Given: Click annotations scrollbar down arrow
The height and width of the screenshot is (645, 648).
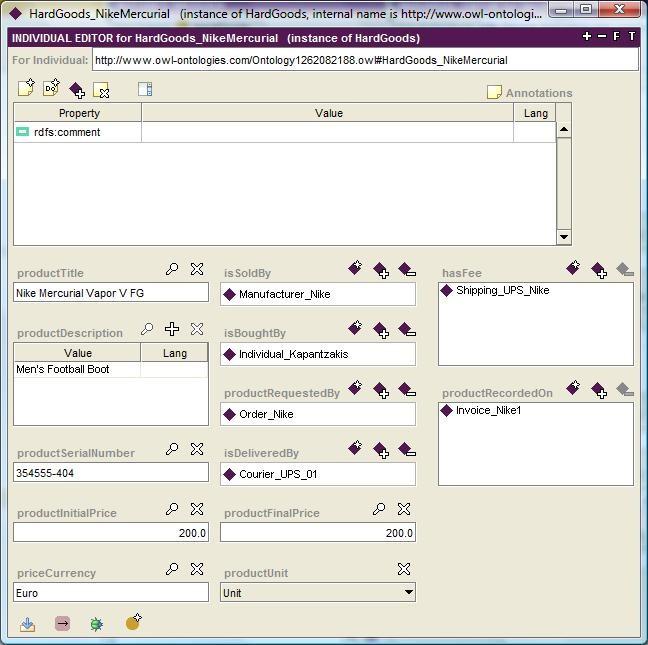Looking at the screenshot, I should click(x=564, y=237).
